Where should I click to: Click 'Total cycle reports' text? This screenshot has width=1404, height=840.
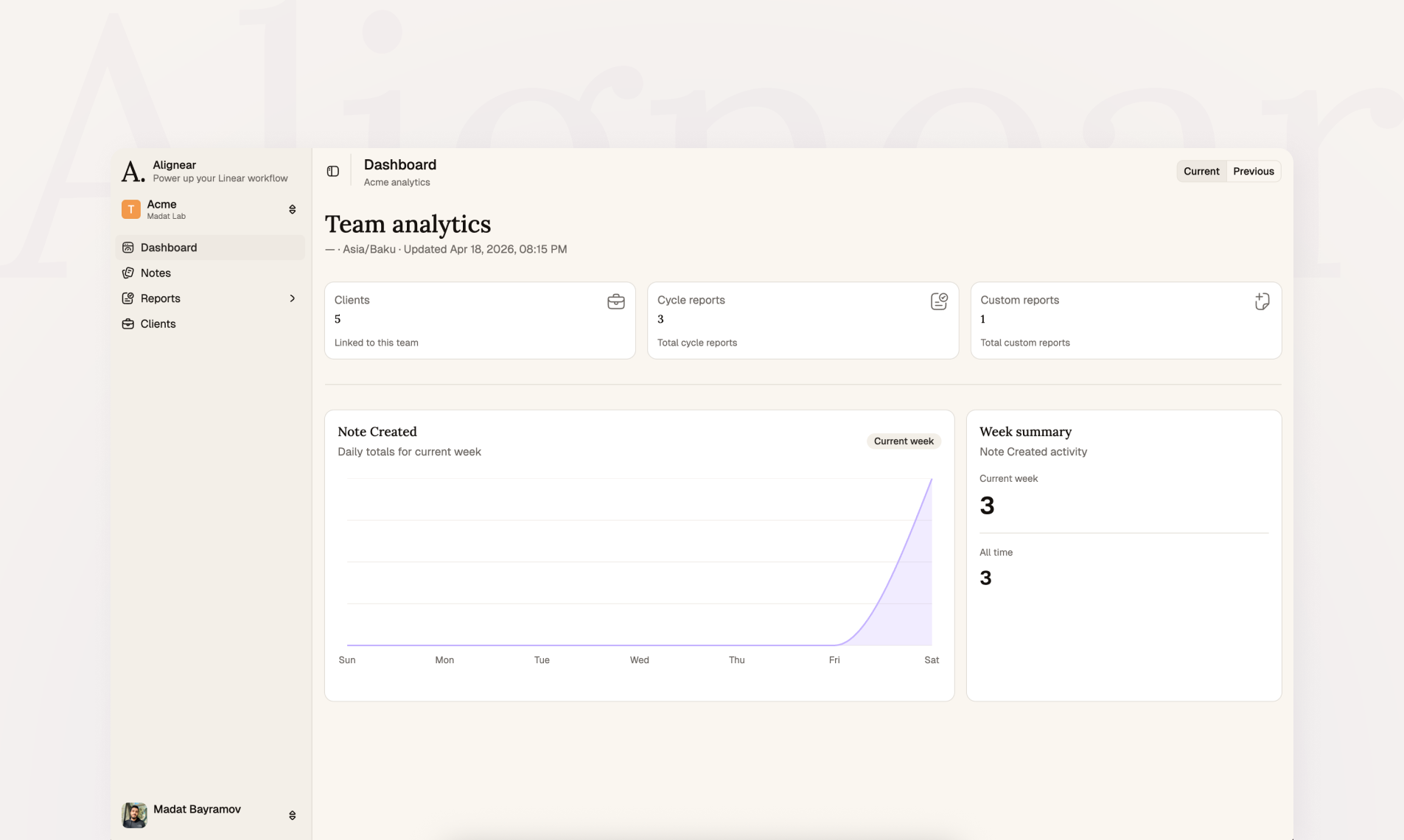[x=697, y=343]
